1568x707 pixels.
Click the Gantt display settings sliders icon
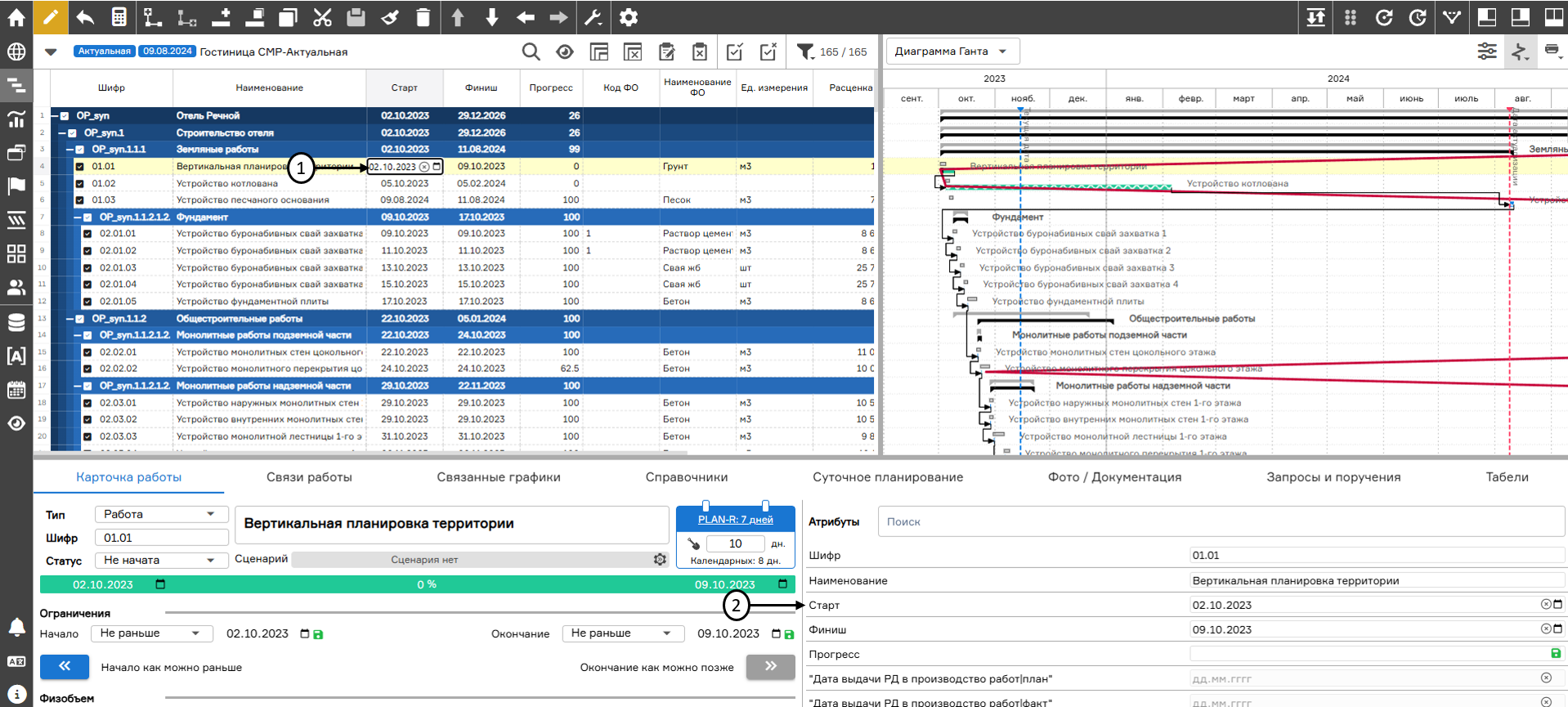click(1487, 51)
